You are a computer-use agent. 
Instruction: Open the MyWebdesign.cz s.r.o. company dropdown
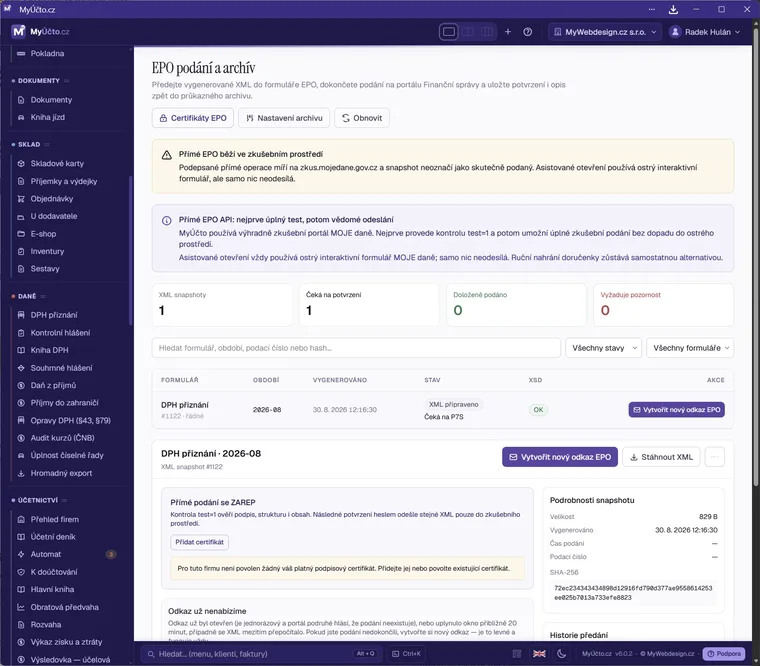point(605,32)
